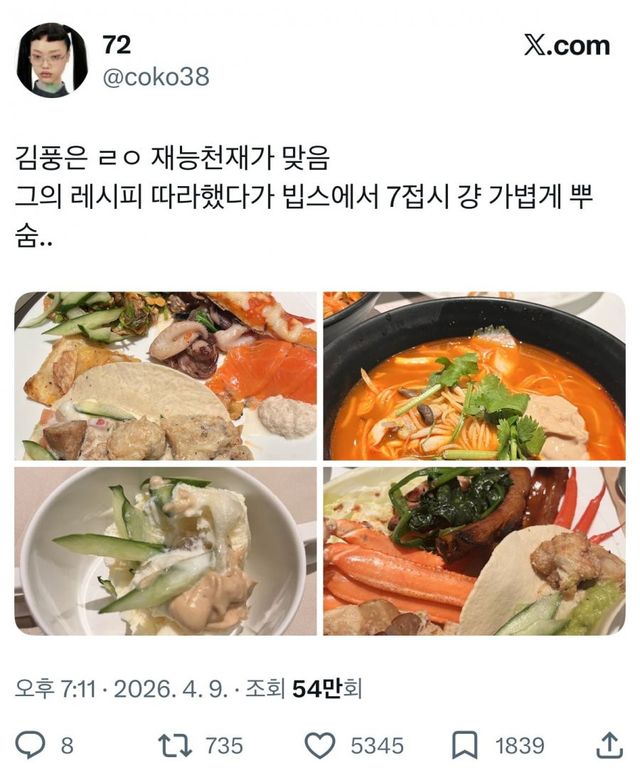Click the display name 72
This screenshot has height=782, width=640.
(x=117, y=45)
